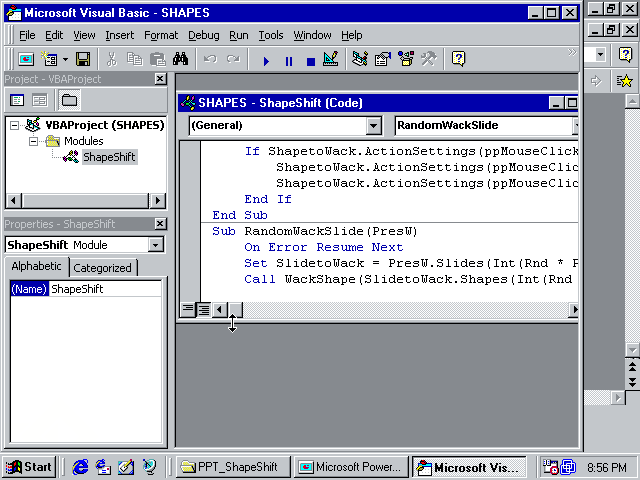Click the Paste toolbar icon
640x480 pixels.
[x=157, y=59]
